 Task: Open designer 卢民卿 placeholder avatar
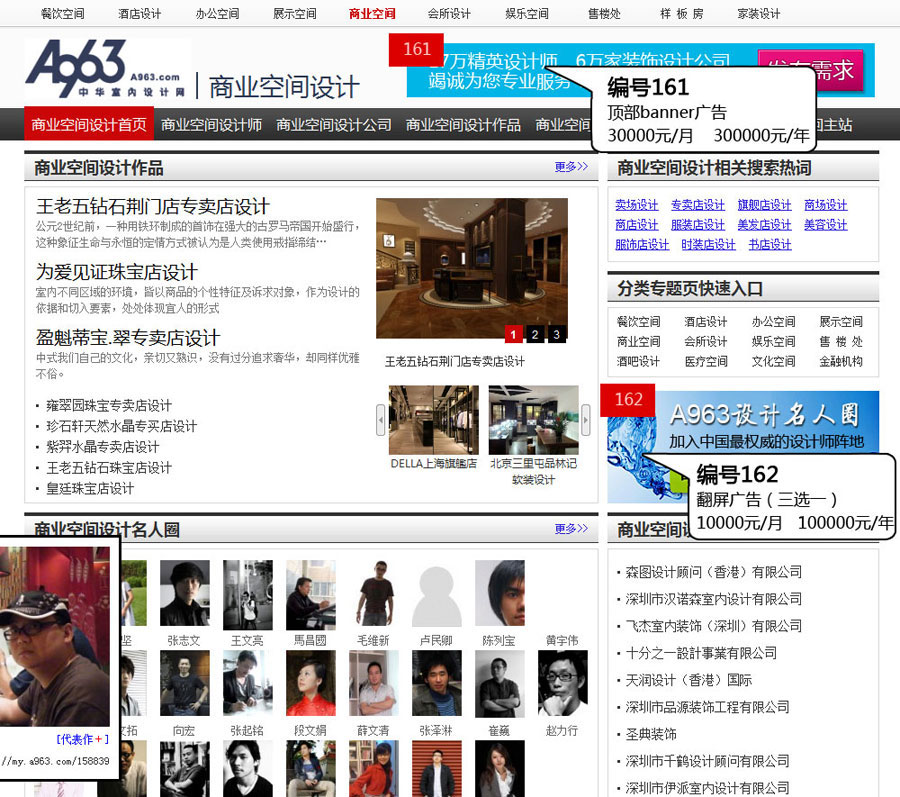pos(437,593)
